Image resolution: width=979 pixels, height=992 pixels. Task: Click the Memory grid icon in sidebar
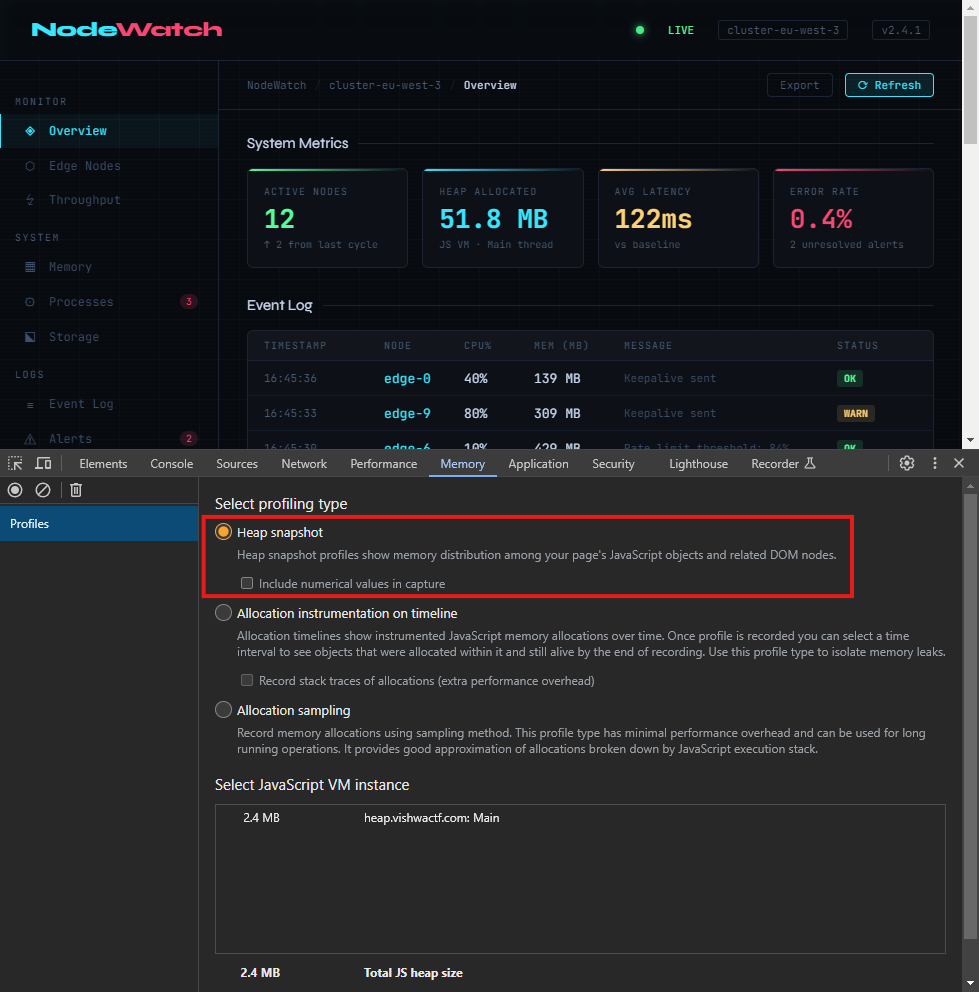(30, 267)
